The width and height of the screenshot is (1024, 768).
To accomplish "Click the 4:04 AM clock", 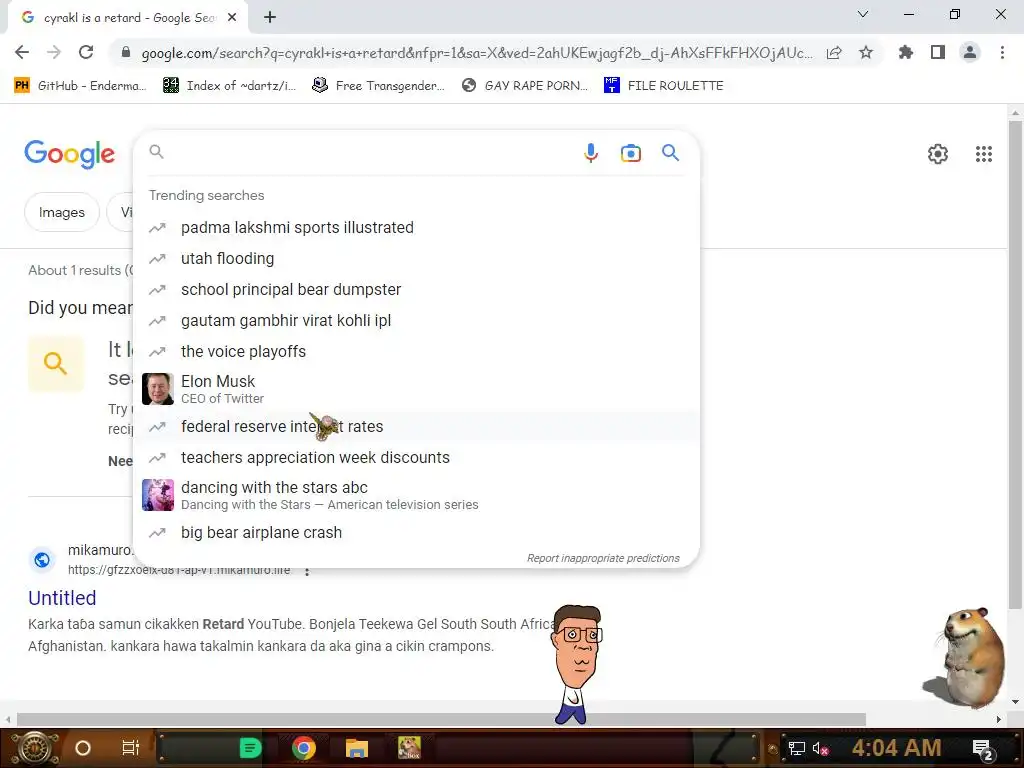I will [x=897, y=748].
